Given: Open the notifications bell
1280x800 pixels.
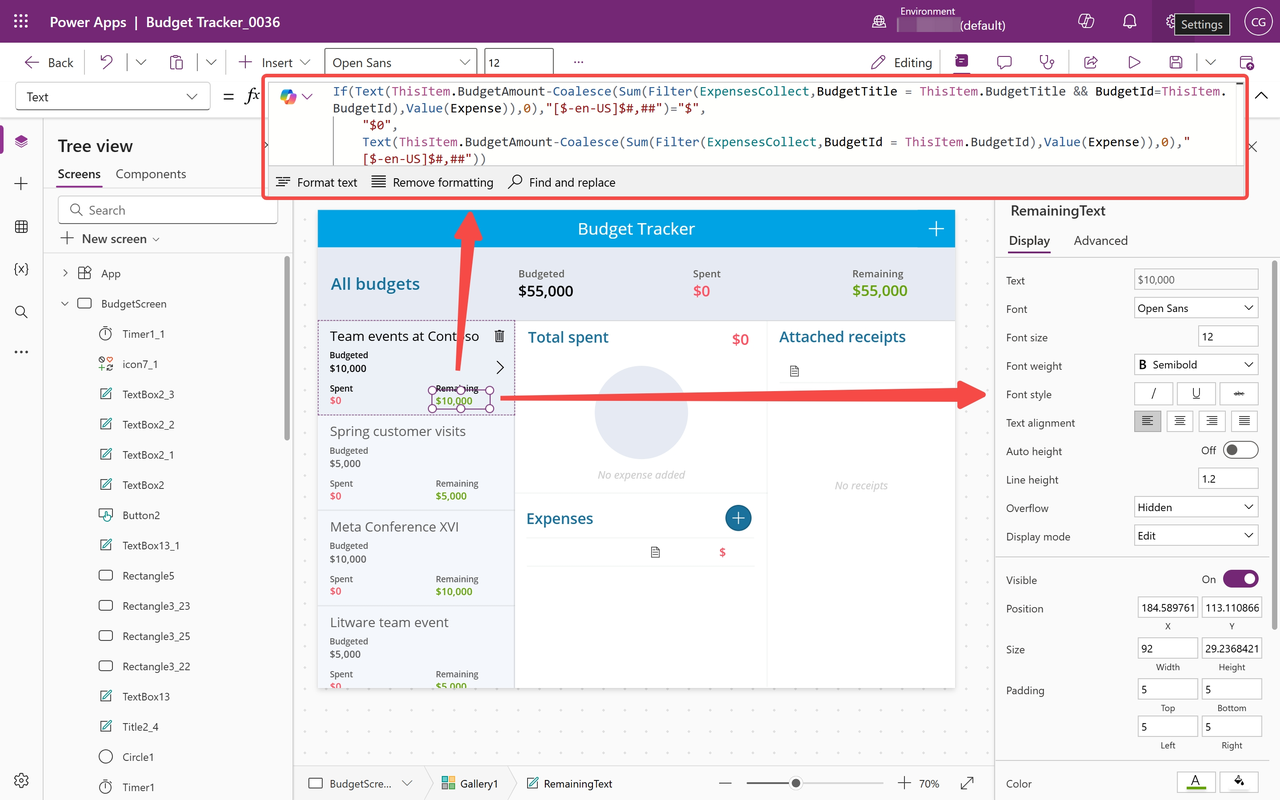Looking at the screenshot, I should pos(1129,21).
